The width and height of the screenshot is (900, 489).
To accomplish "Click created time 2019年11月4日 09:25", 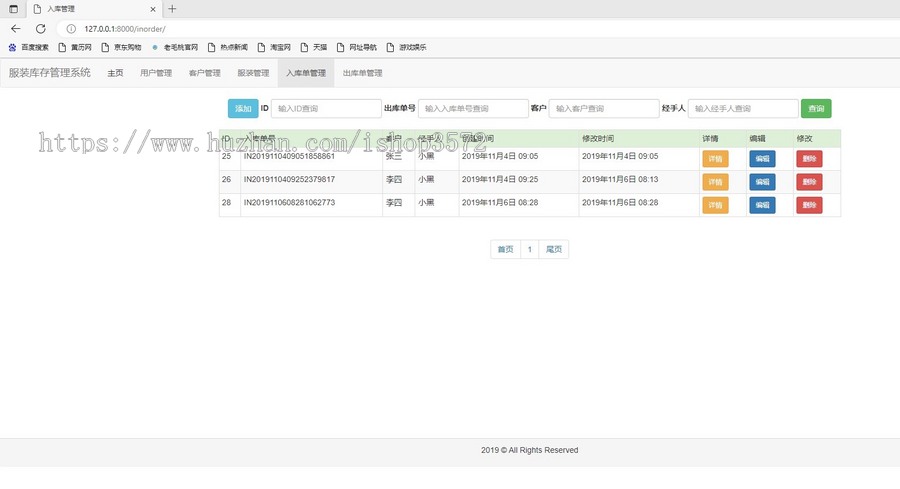I will pos(500,179).
